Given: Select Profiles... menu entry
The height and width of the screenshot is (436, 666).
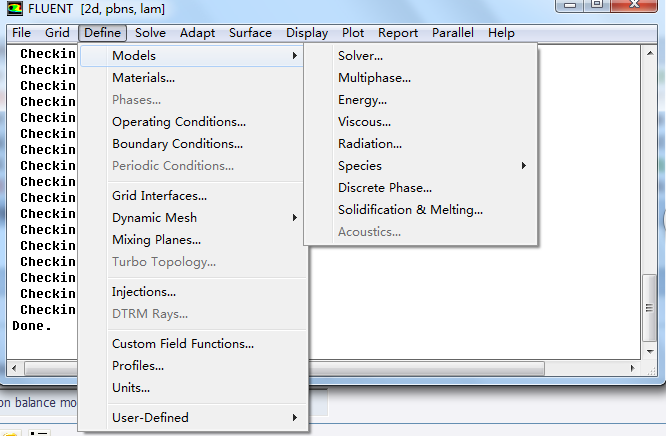Looking at the screenshot, I should pyautogui.click(x=192, y=366).
